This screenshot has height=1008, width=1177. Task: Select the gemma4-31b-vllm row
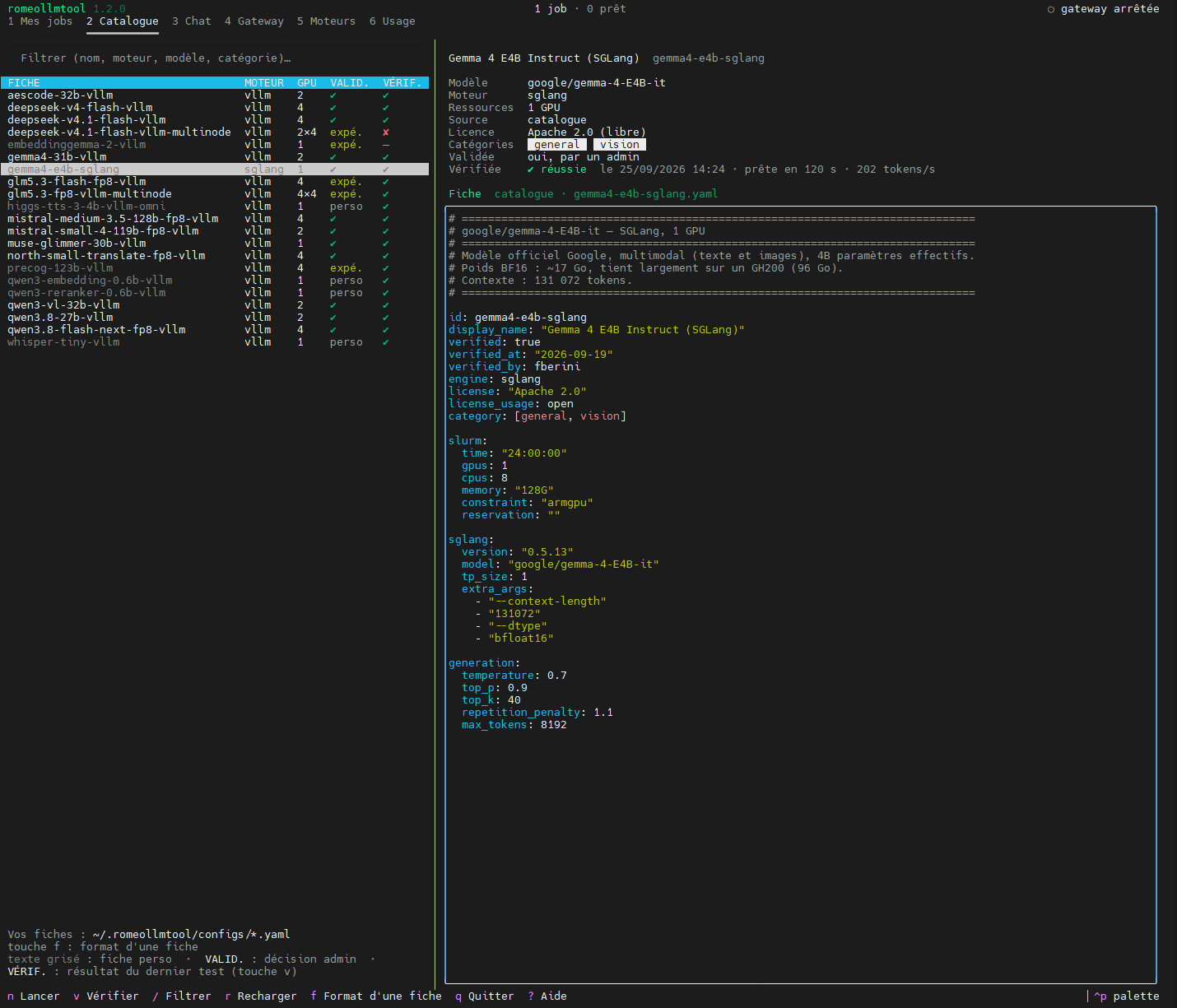coord(215,157)
